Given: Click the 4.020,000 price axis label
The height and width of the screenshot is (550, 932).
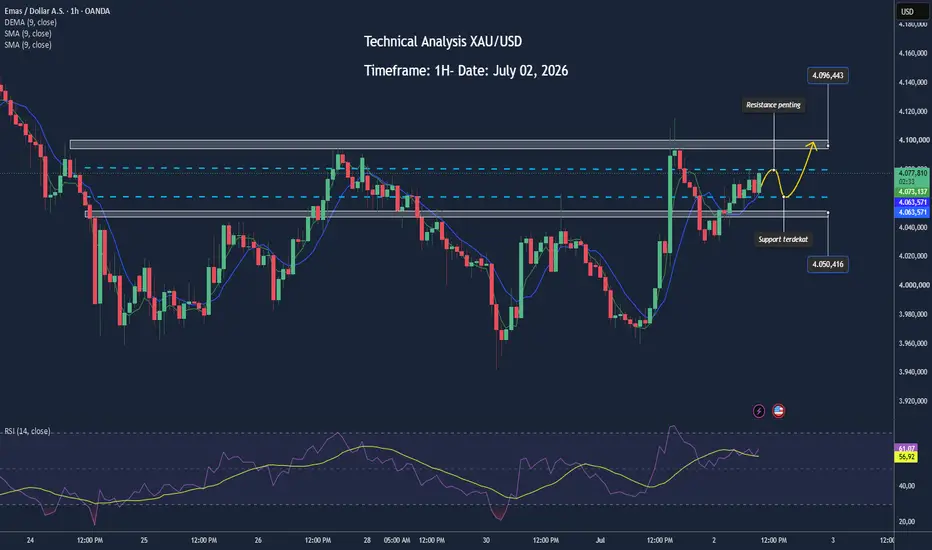Looking at the screenshot, I should pyautogui.click(x=913, y=256).
